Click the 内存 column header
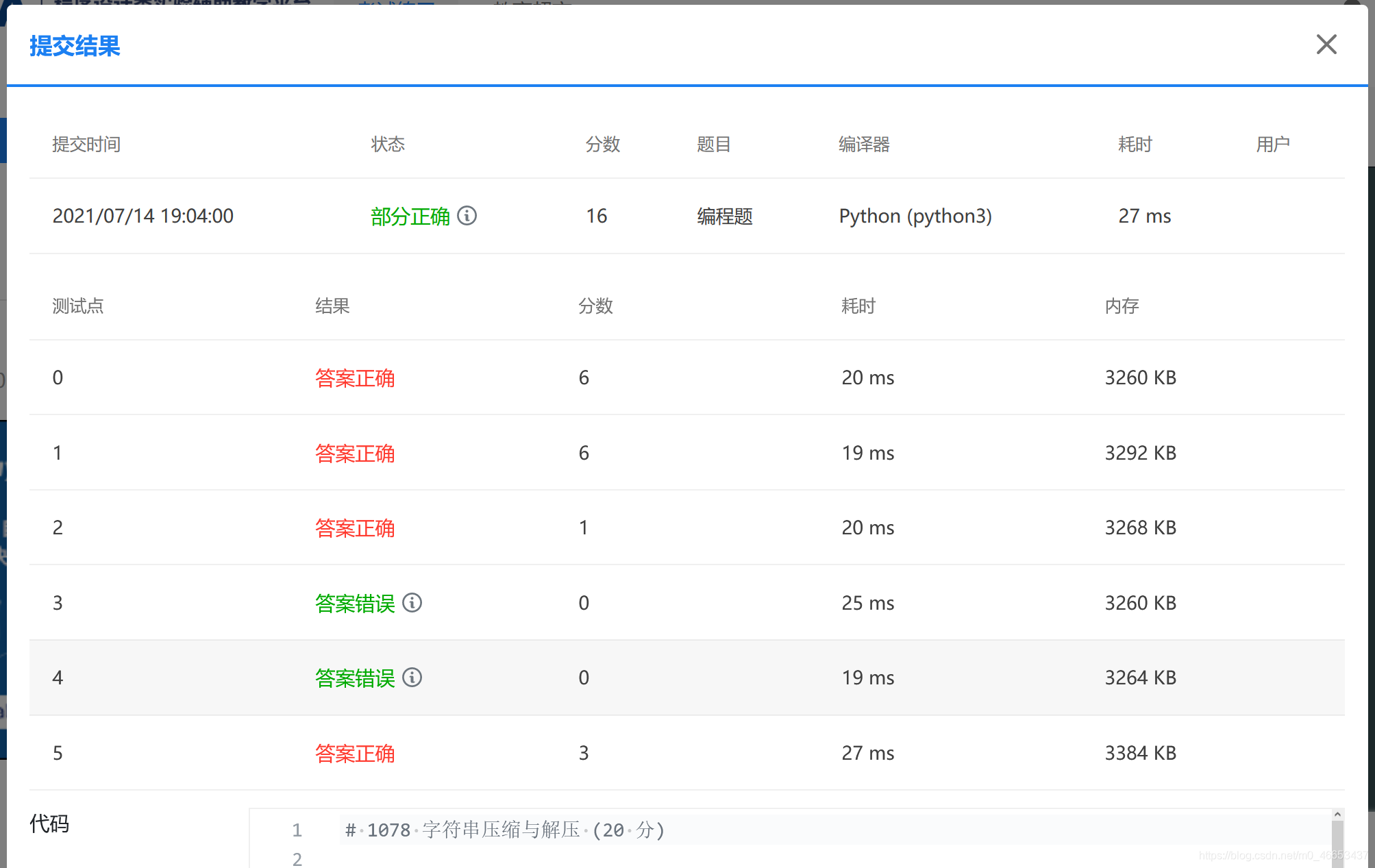Image resolution: width=1375 pixels, height=868 pixels. (x=1122, y=306)
